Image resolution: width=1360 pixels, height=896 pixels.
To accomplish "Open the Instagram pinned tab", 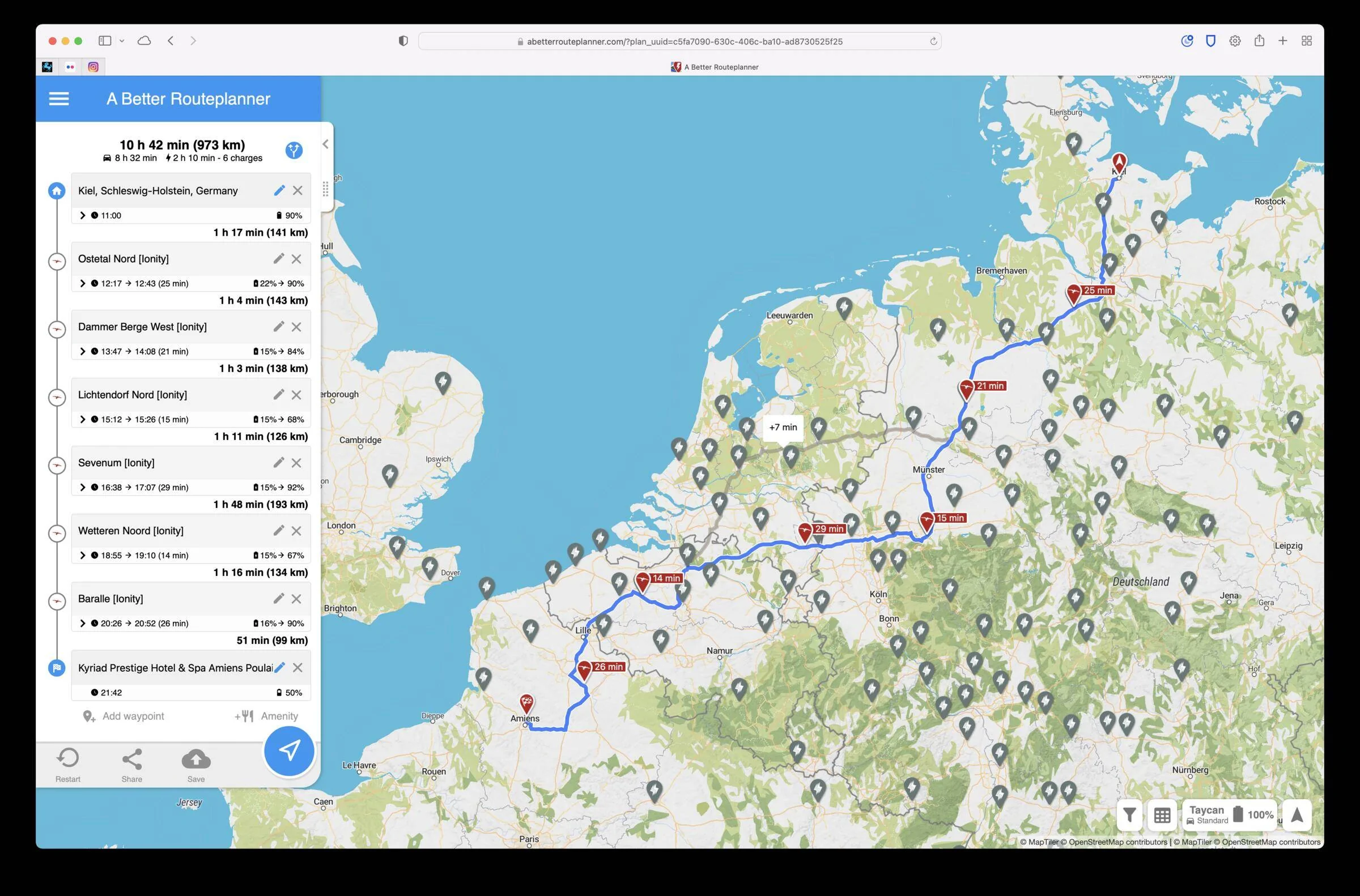I will 93,67.
